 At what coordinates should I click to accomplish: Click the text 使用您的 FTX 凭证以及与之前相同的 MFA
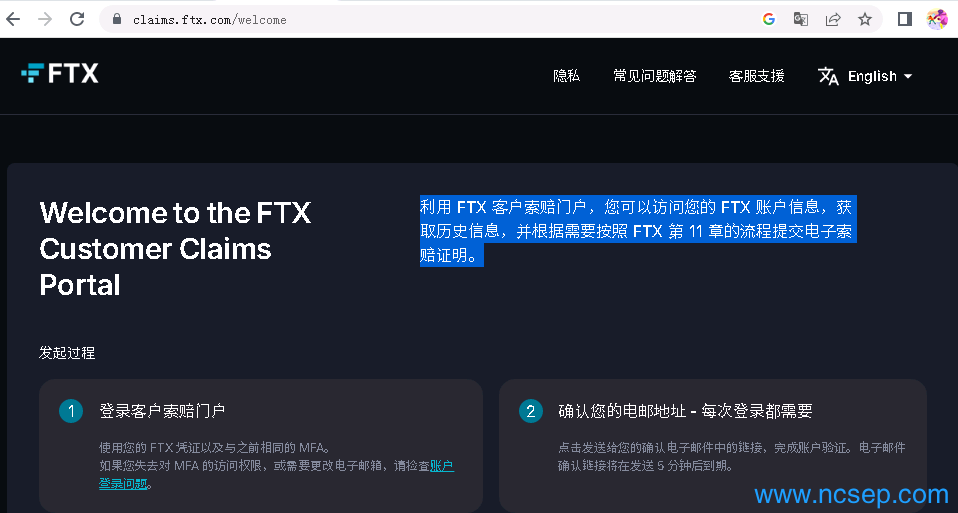(216, 448)
